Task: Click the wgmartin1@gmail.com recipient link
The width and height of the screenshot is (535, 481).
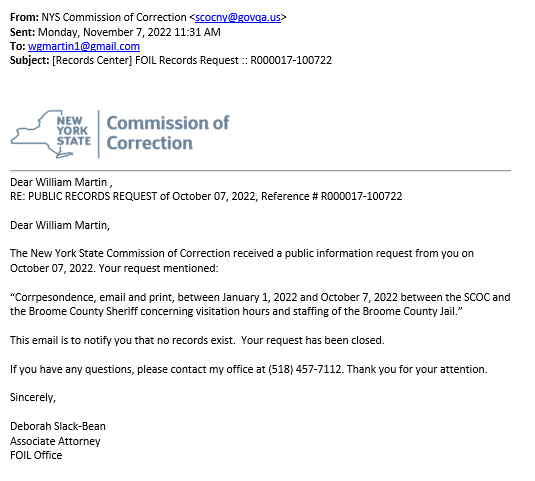Action: 84,46
